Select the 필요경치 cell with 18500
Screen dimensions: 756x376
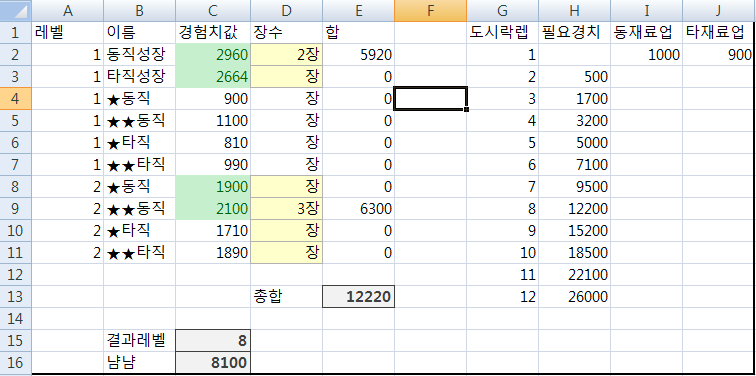click(575, 253)
